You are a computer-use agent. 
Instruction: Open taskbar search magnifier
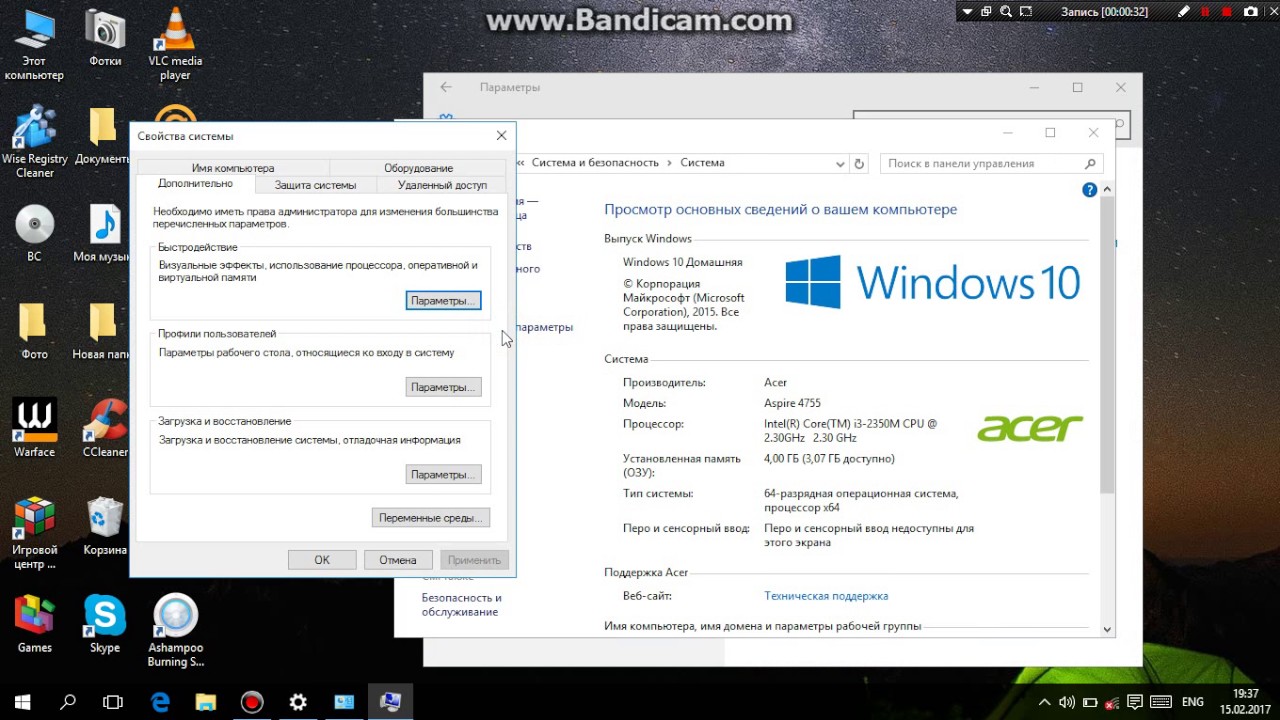(68, 702)
